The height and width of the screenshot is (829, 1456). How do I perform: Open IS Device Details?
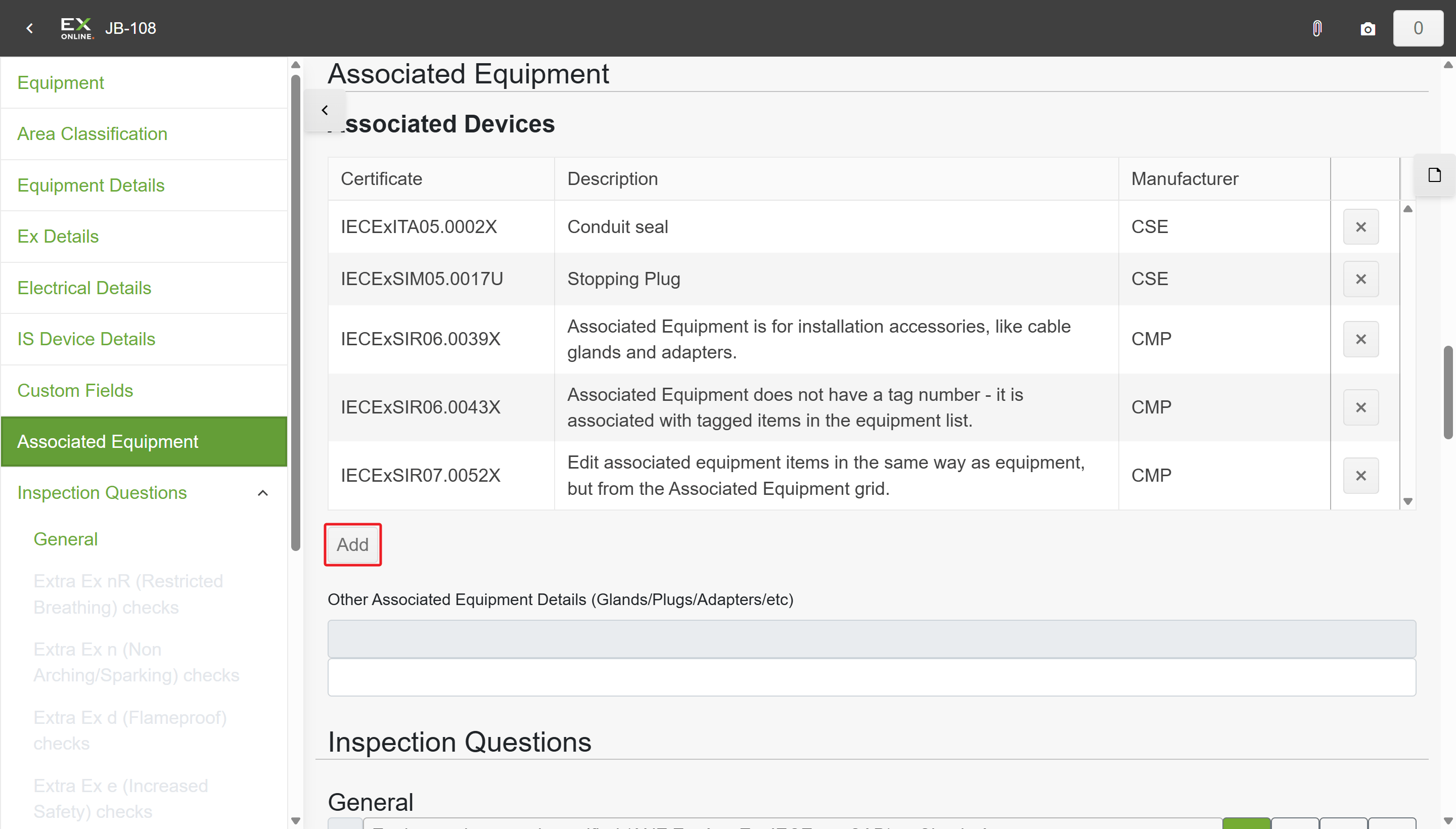point(144,339)
